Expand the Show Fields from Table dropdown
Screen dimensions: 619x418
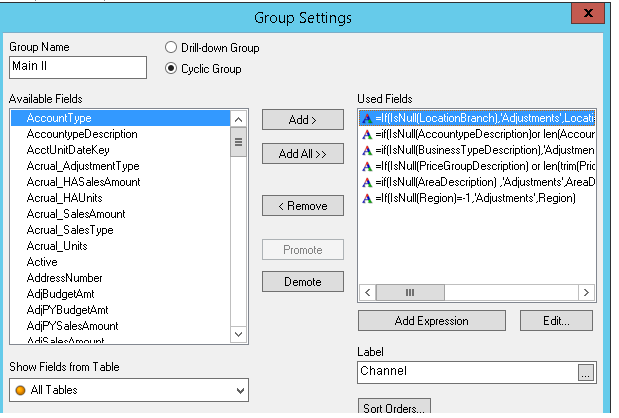tap(239, 389)
